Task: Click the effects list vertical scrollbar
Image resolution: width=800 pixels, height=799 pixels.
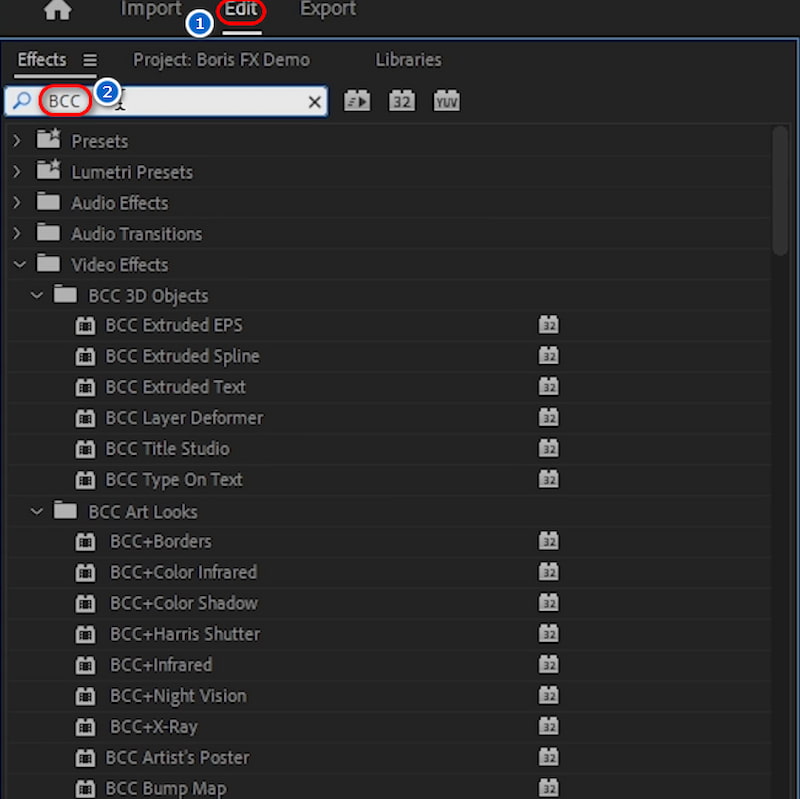Action: (x=780, y=190)
